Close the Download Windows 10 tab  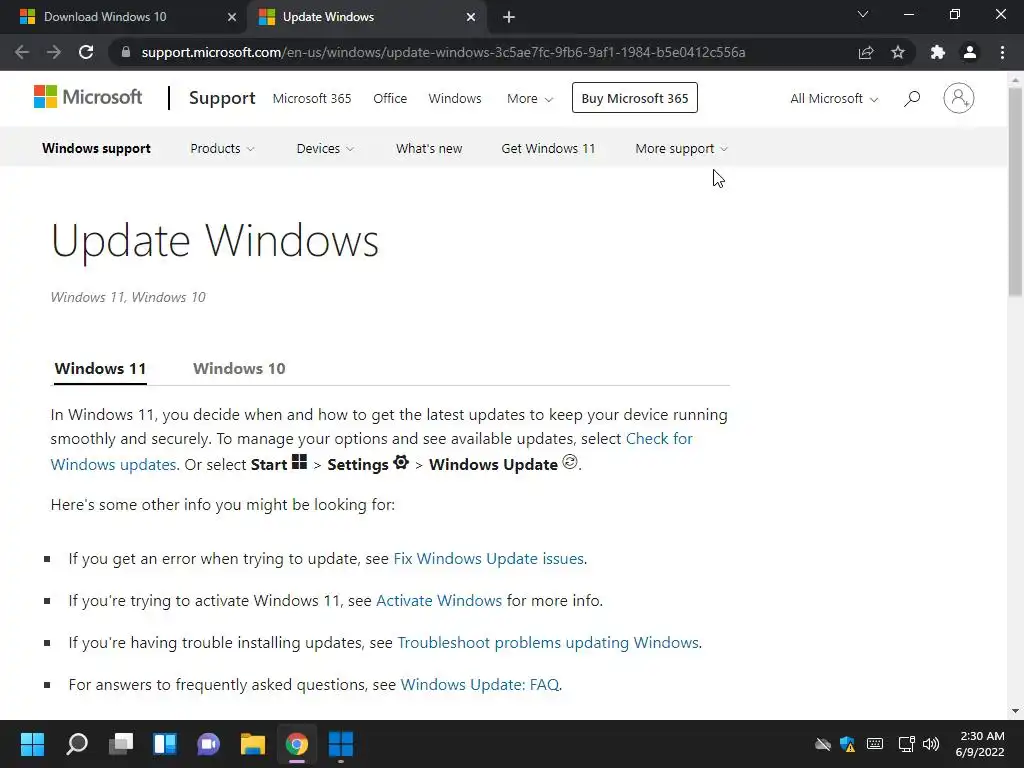231,17
